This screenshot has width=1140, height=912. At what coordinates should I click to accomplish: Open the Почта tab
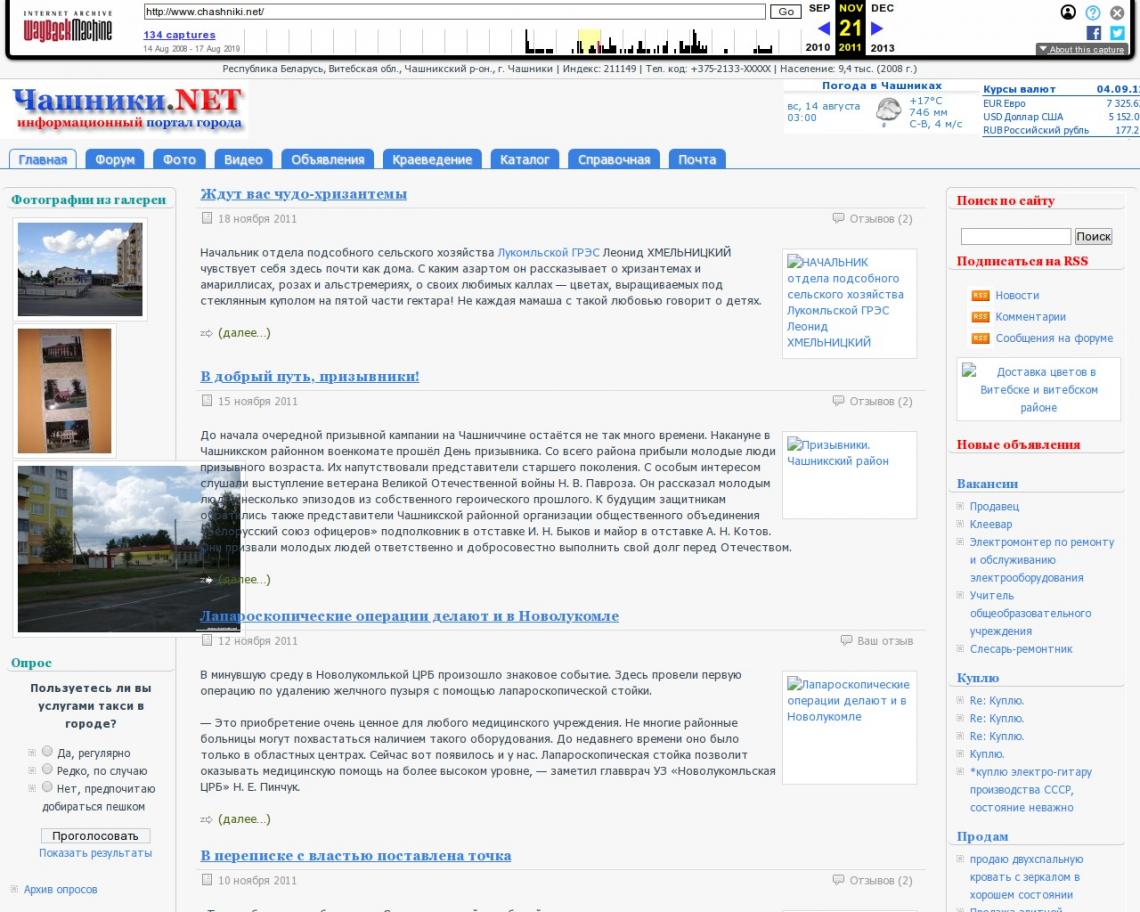(697, 159)
